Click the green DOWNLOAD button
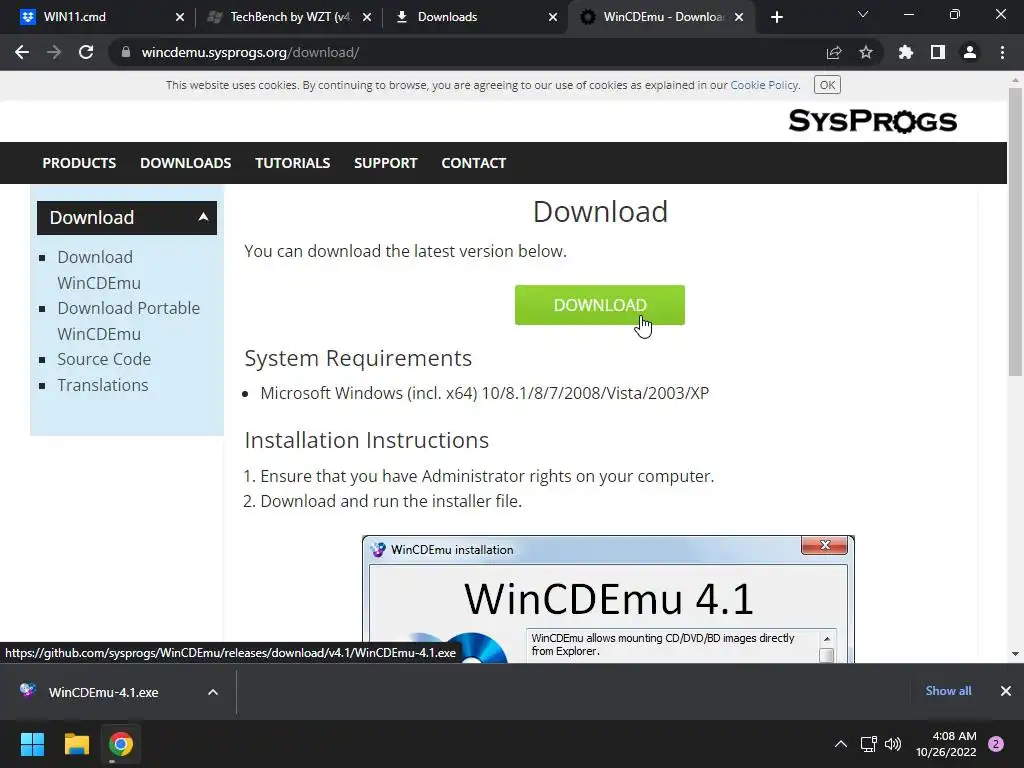Image resolution: width=1024 pixels, height=768 pixels. click(600, 305)
